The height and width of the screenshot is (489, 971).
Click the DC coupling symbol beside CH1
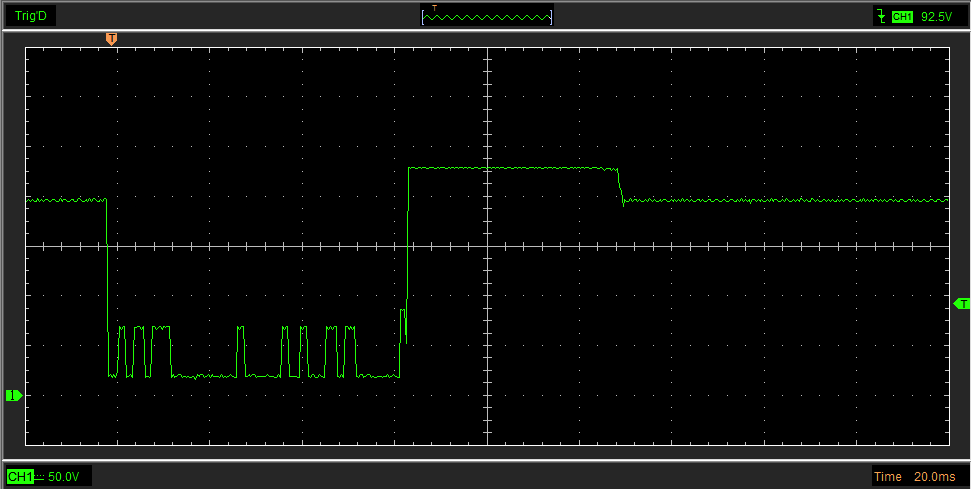[x=40, y=477]
